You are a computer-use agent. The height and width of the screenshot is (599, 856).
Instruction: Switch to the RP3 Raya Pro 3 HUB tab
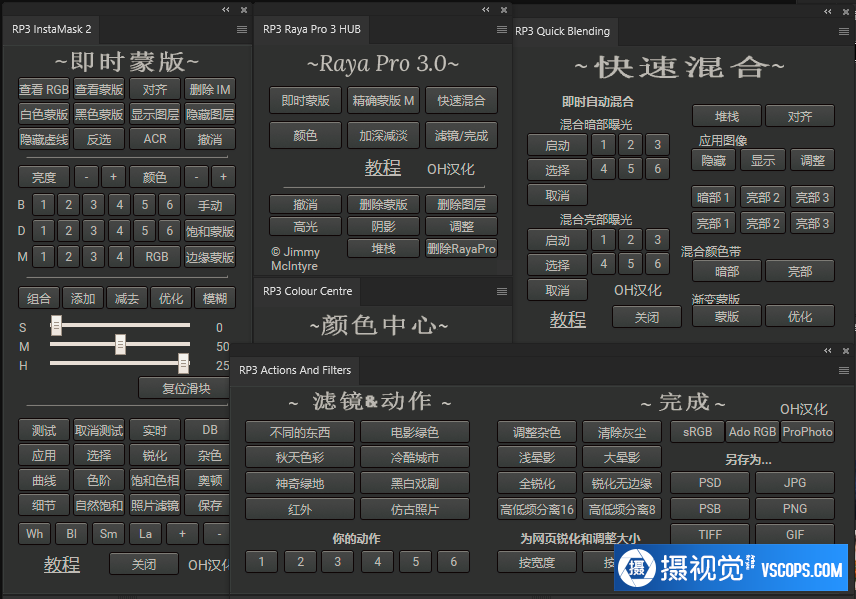tap(312, 29)
